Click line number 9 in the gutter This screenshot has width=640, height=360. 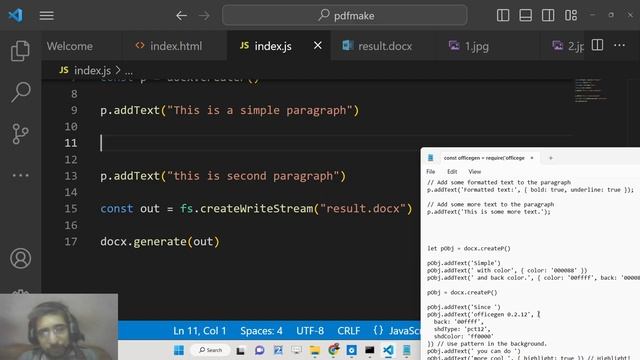(x=74, y=110)
